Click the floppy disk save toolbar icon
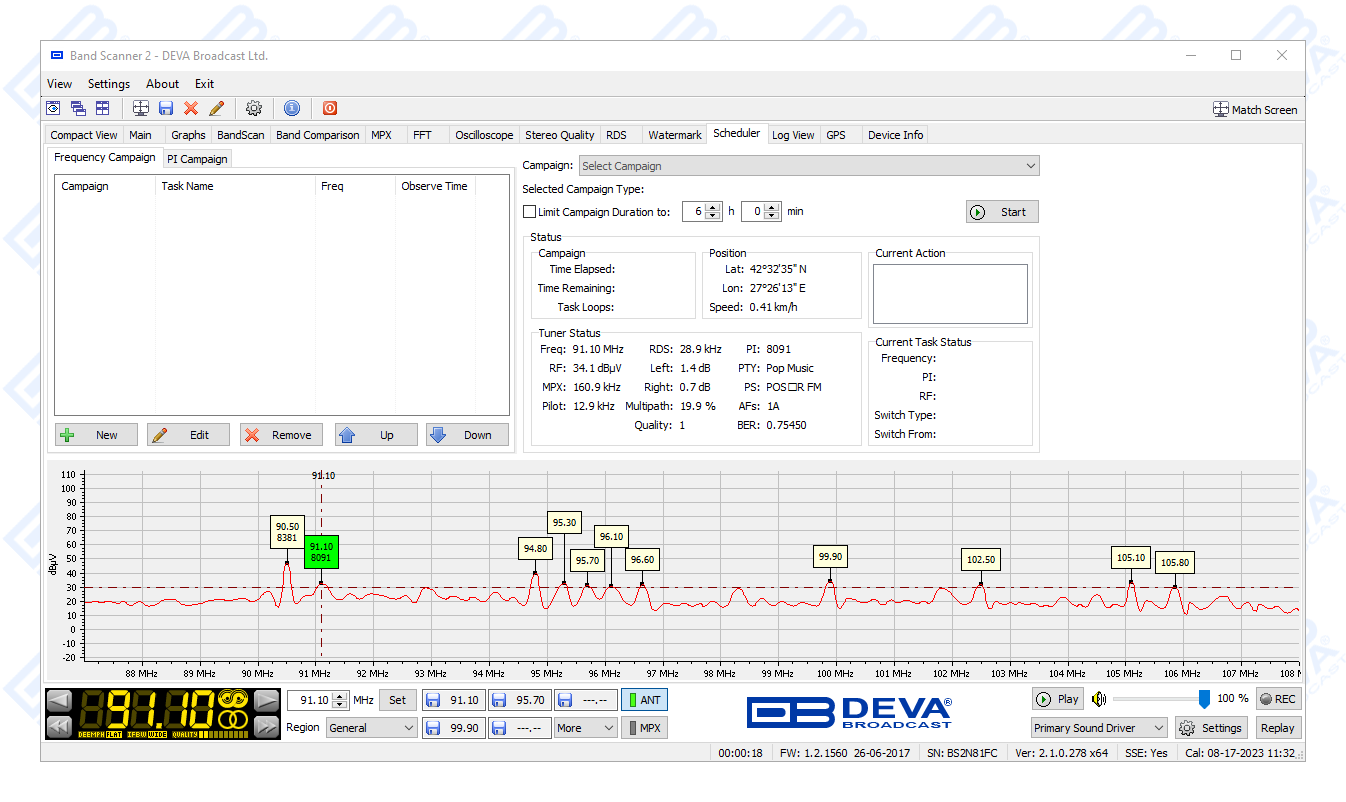This screenshot has height=802, width=1346. [x=166, y=108]
